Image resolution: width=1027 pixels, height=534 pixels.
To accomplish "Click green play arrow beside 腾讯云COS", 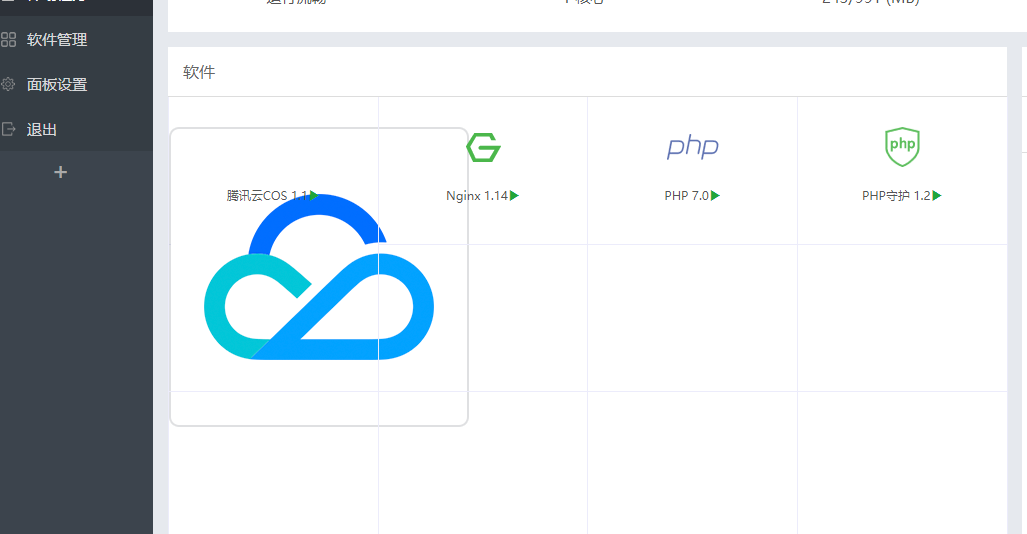I will coord(314,195).
